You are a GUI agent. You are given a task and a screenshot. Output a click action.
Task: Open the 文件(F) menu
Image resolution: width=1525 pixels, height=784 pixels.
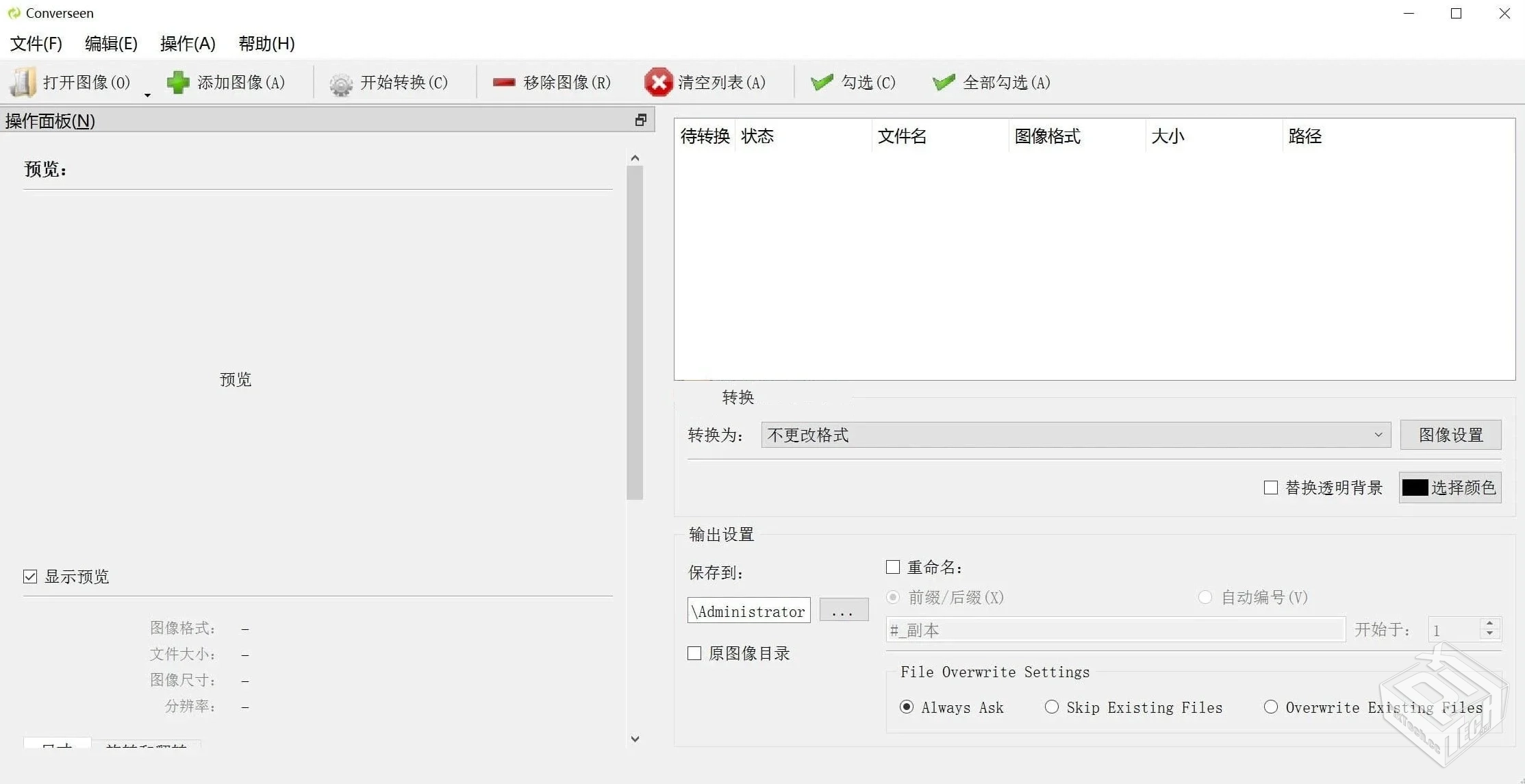[35, 43]
